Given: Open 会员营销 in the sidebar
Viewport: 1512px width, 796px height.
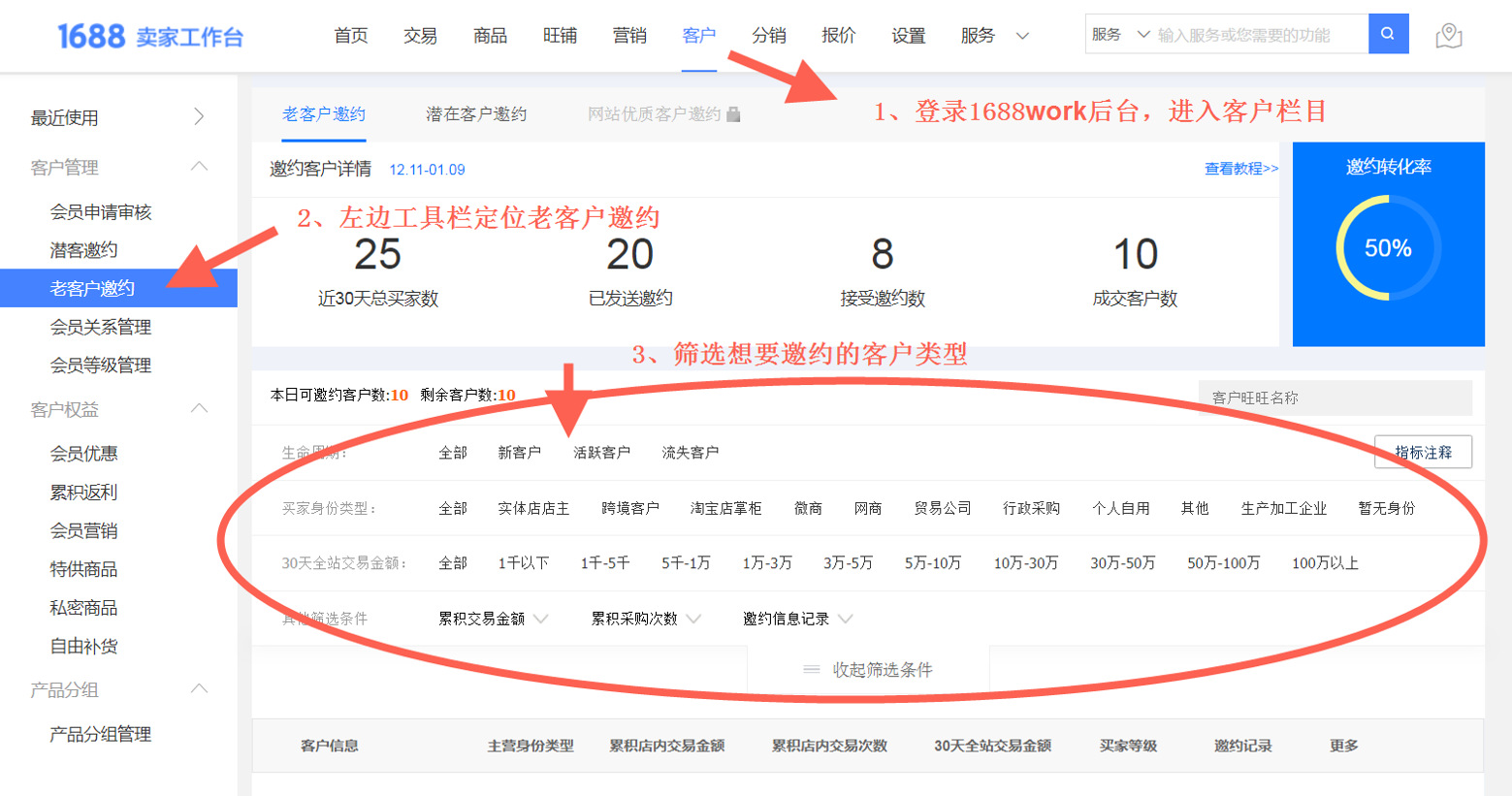Looking at the screenshot, I should click(83, 531).
